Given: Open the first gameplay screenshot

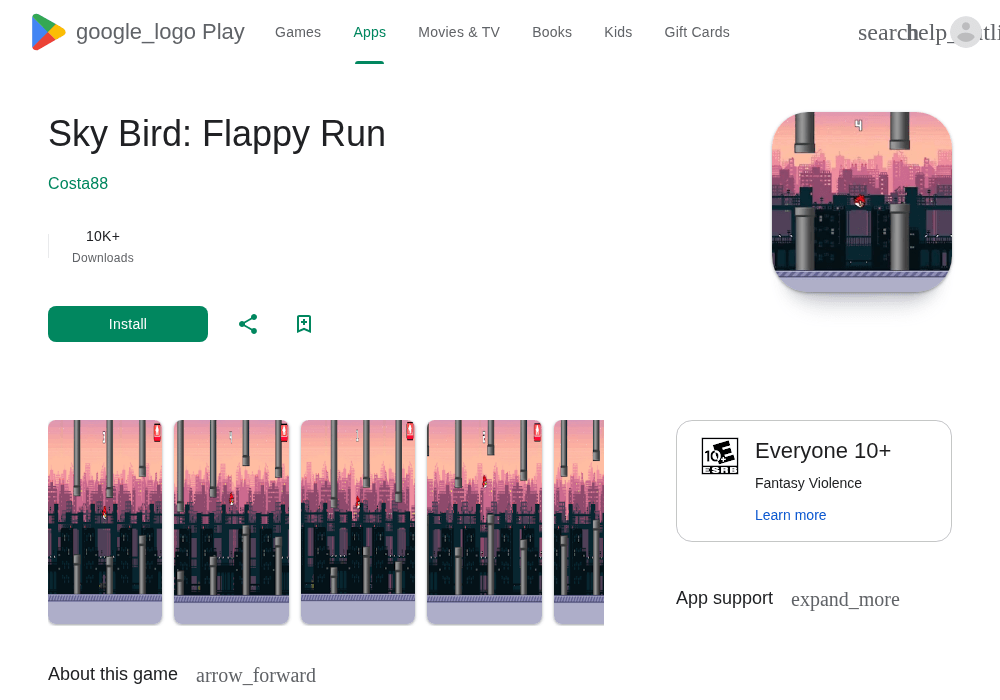Looking at the screenshot, I should (x=105, y=522).
